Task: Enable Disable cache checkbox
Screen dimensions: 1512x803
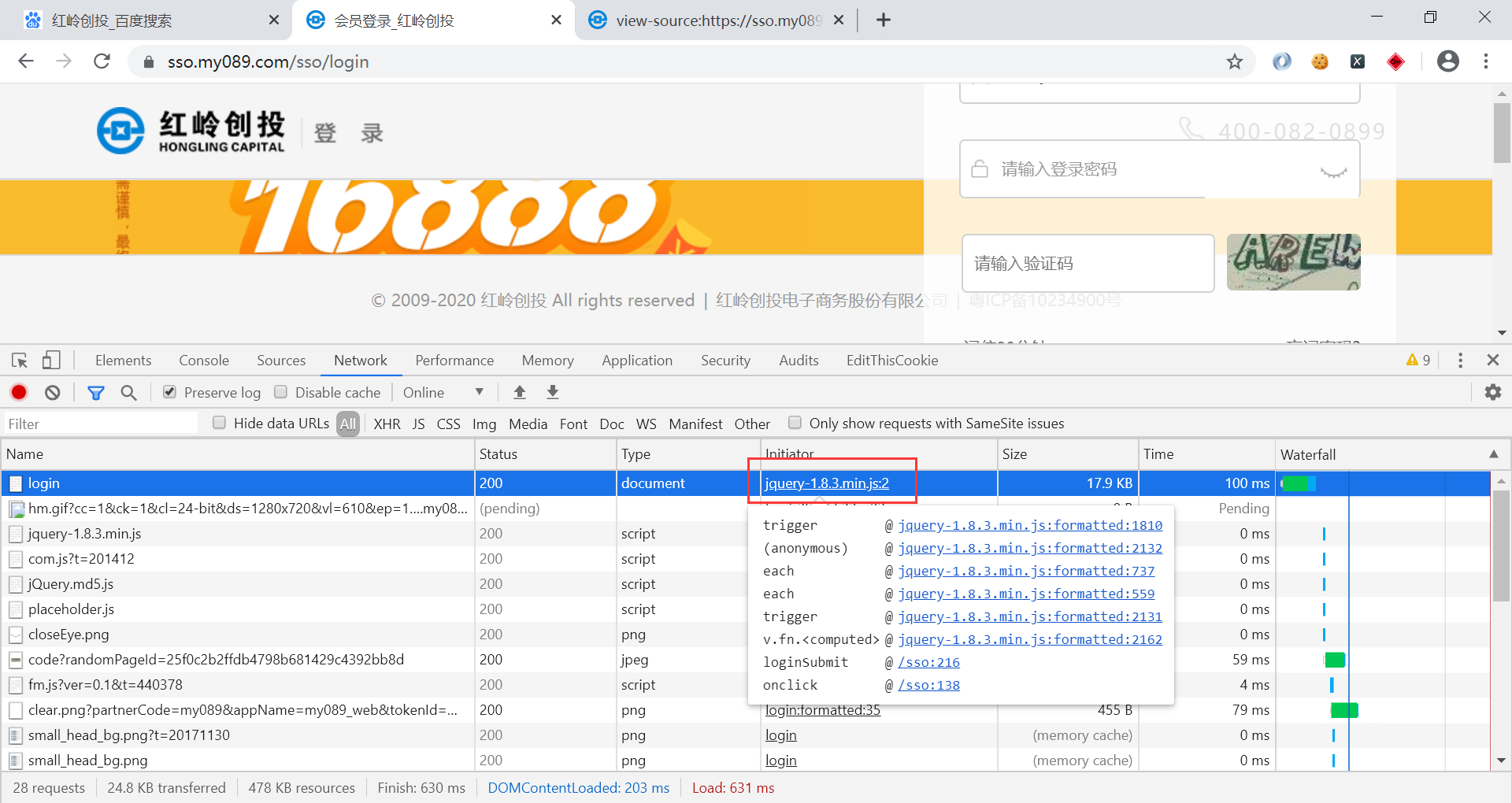Action: (280, 392)
